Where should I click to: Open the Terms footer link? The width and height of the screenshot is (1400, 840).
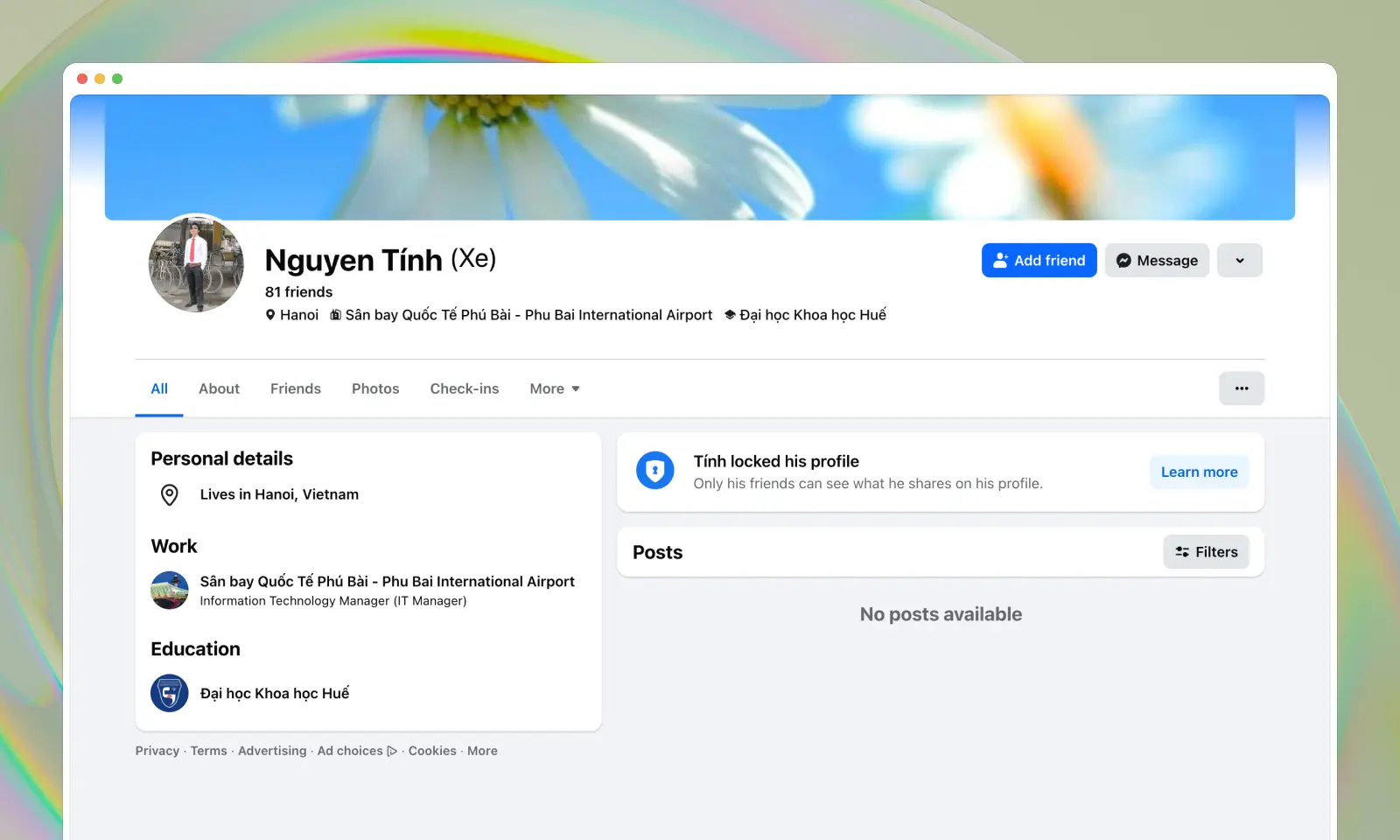(209, 751)
